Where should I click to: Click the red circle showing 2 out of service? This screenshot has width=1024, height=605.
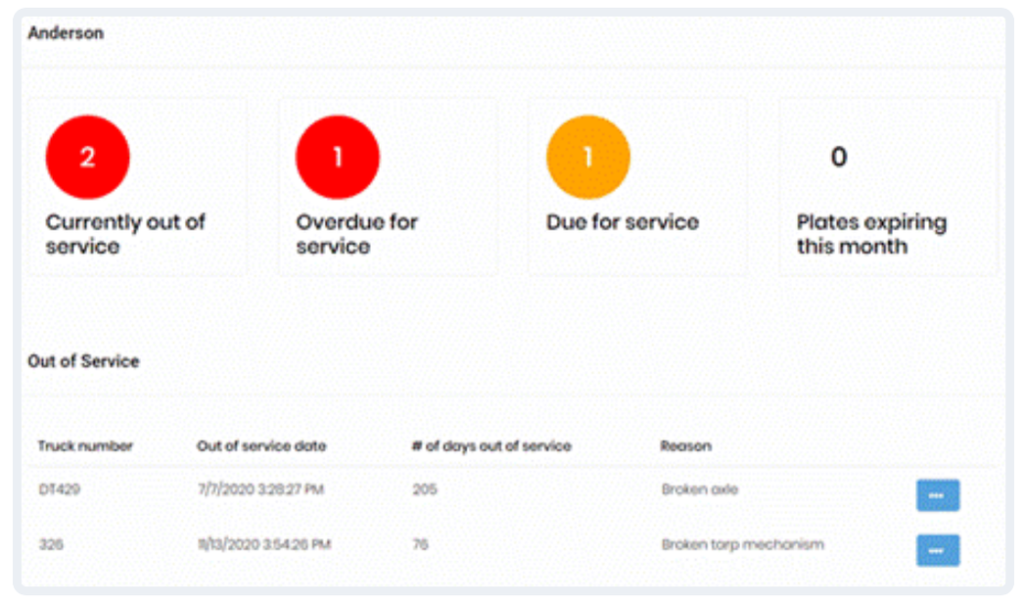(88, 158)
